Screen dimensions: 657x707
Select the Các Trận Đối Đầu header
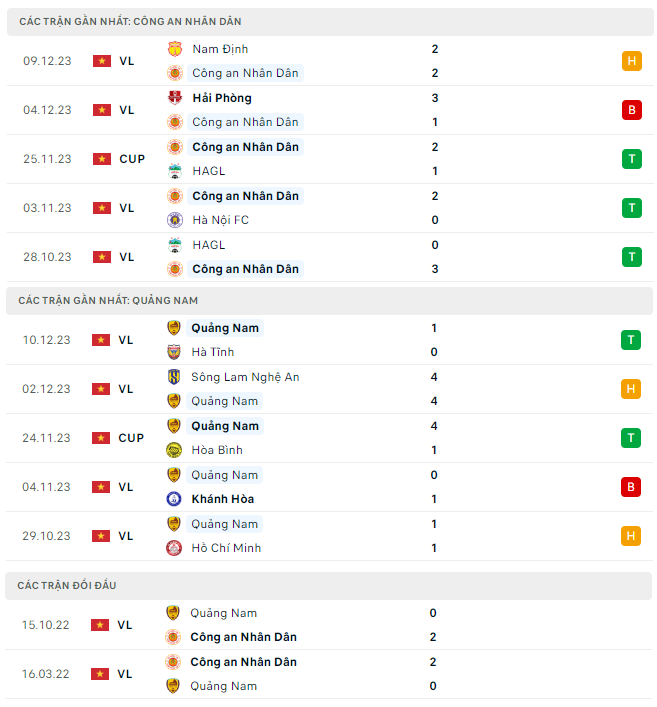tap(67, 585)
